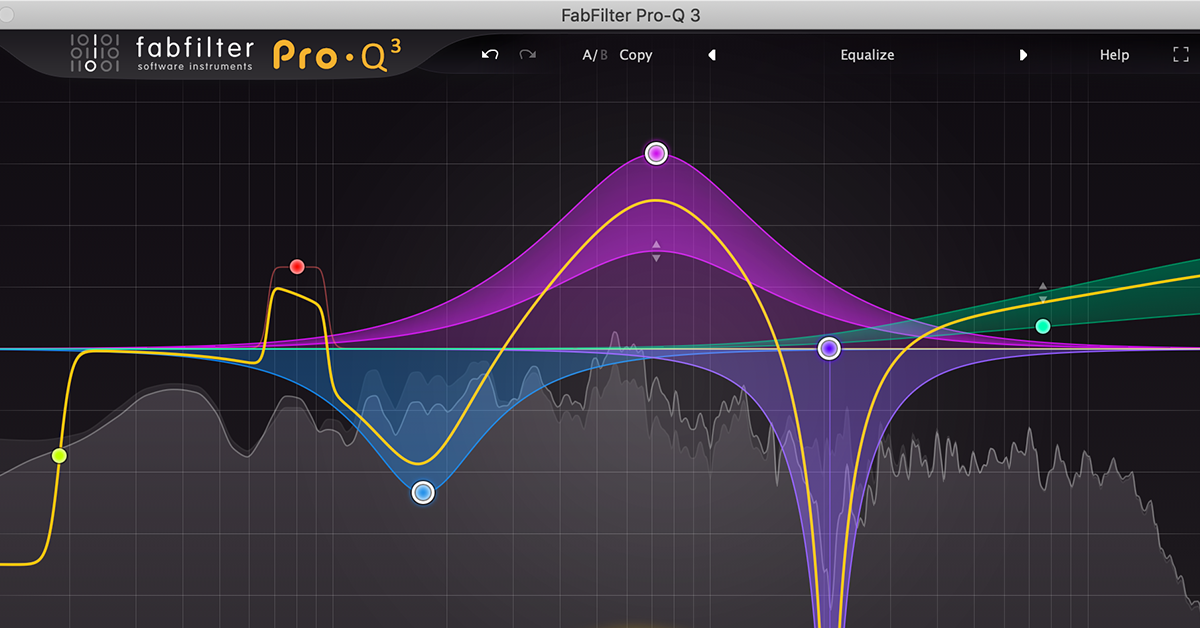Go to previous preset with left arrow

pyautogui.click(x=712, y=55)
